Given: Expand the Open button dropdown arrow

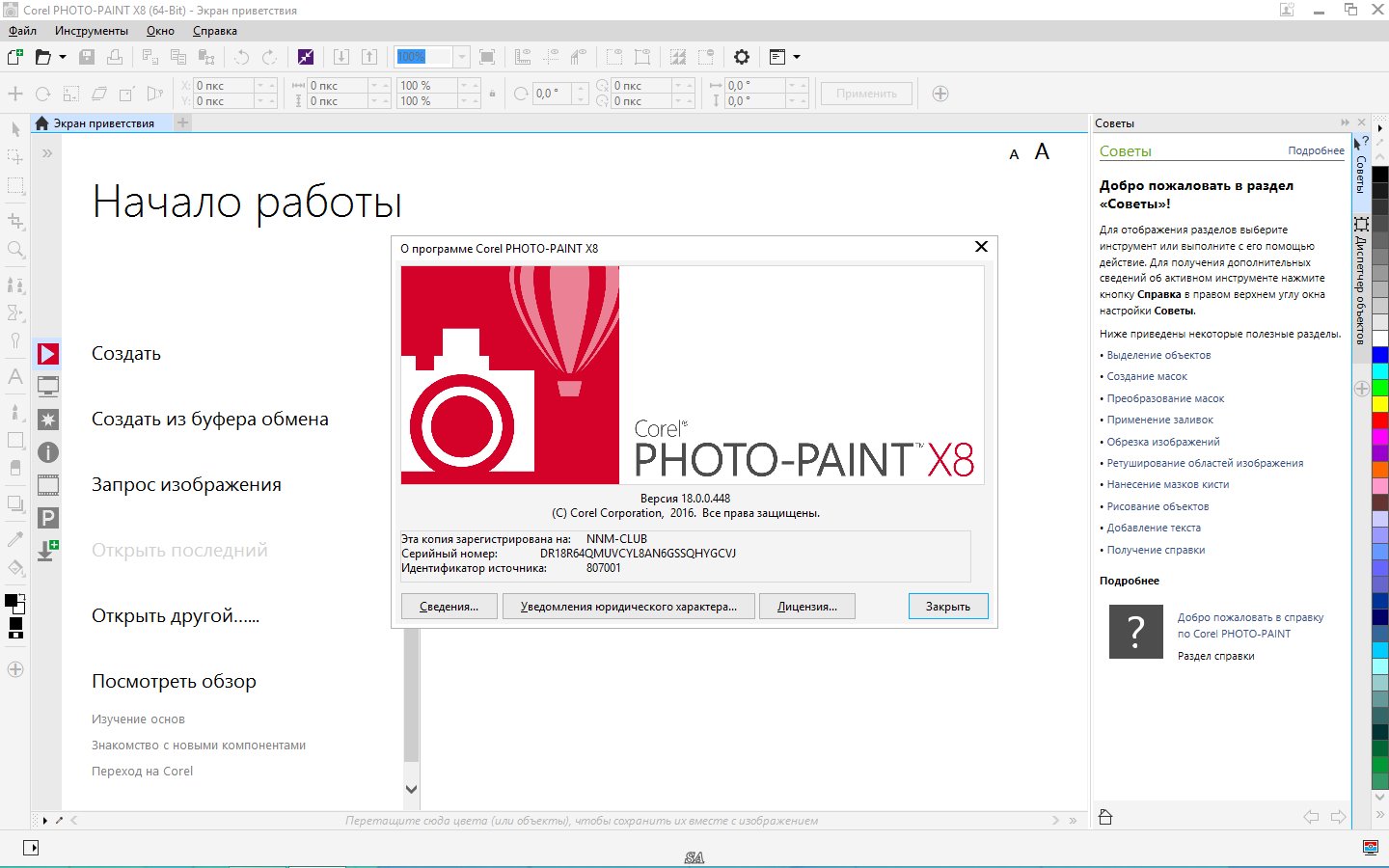Looking at the screenshot, I should click(63, 57).
